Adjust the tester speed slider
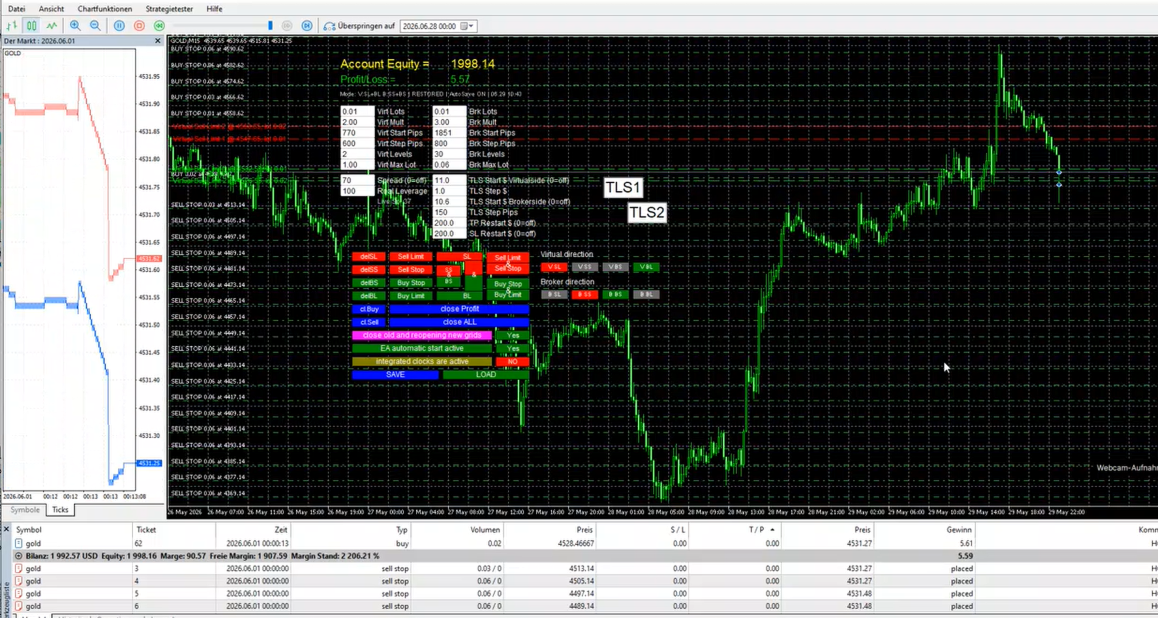Screen dimensions: 1158x618 coord(270,26)
